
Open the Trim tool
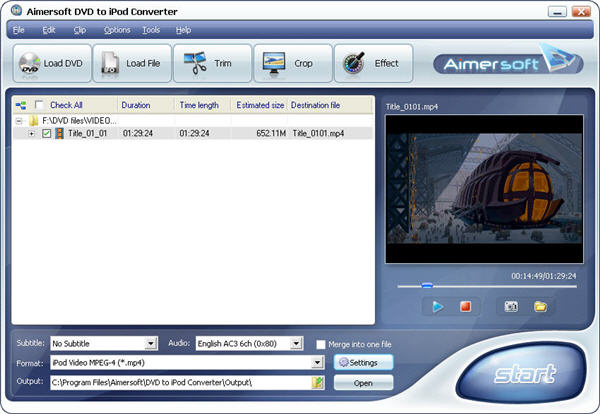[212, 63]
